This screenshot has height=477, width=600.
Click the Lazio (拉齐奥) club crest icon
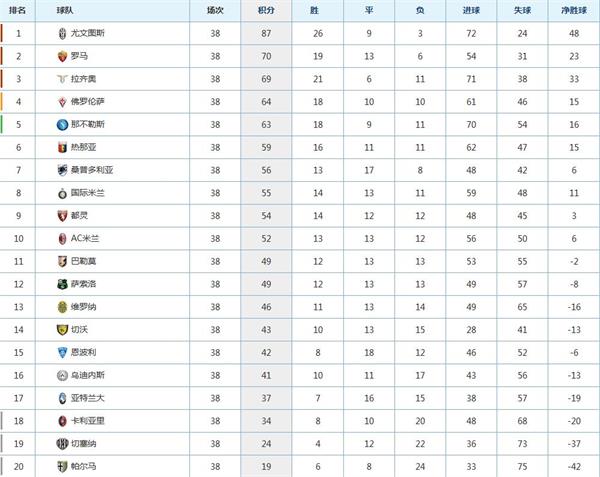pos(63,78)
